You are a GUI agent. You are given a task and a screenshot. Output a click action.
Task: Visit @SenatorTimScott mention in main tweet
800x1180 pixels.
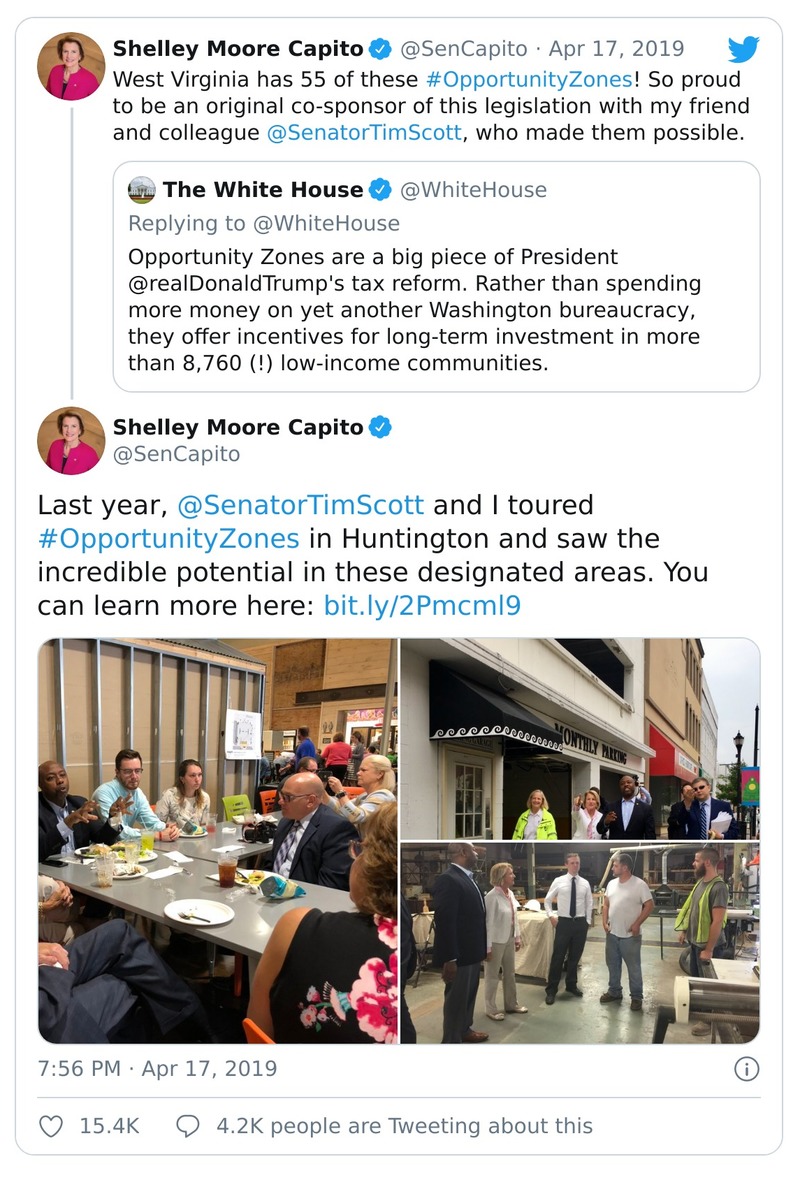click(300, 505)
